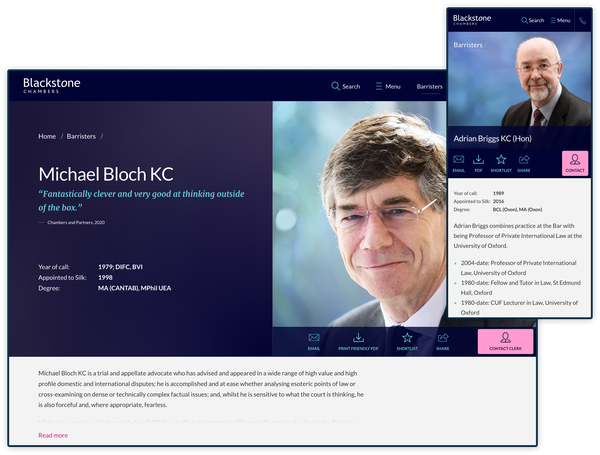Click Michael Bloch's portrait photo
Image resolution: width=600 pixels, height=455 pixels.
click(359, 214)
